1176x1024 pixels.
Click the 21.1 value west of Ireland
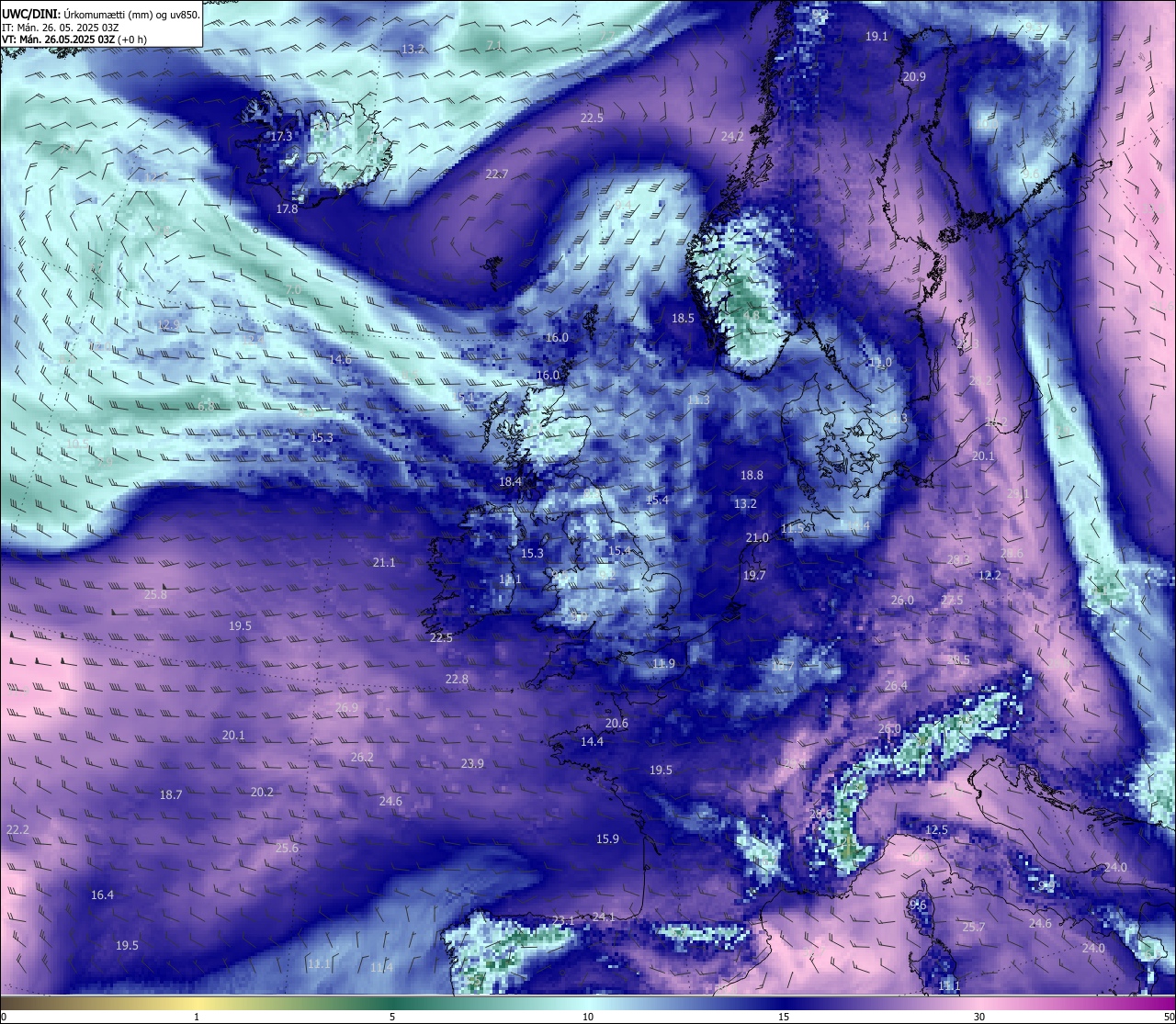tap(384, 563)
